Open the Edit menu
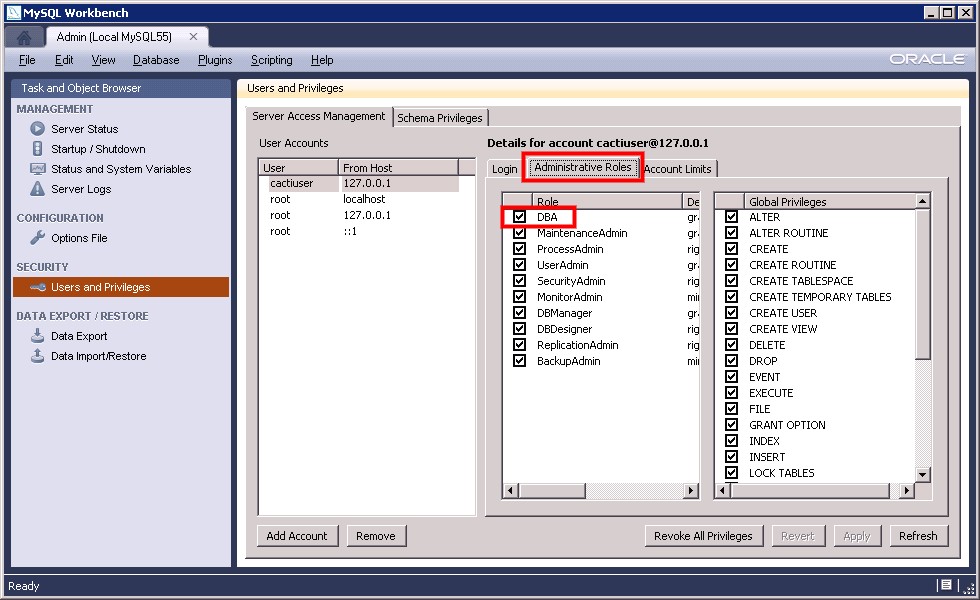 tap(64, 60)
